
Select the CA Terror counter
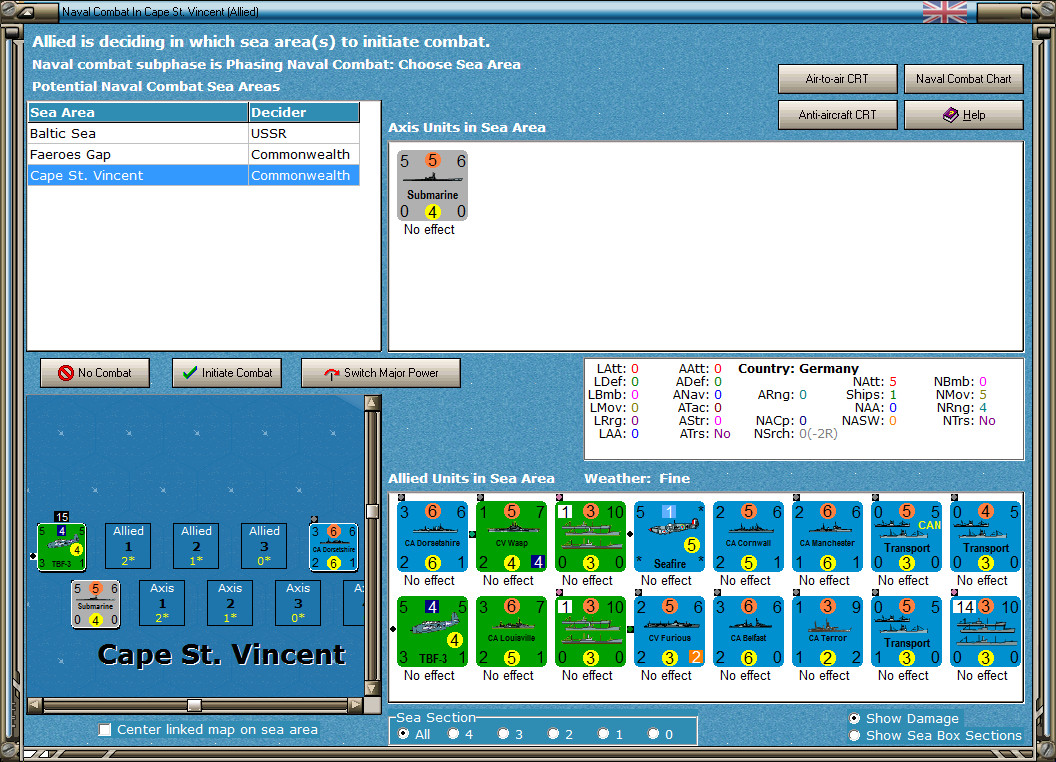click(x=827, y=631)
